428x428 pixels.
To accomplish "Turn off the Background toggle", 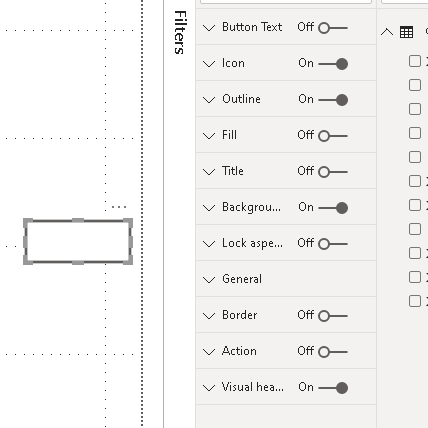I will 333,208.
